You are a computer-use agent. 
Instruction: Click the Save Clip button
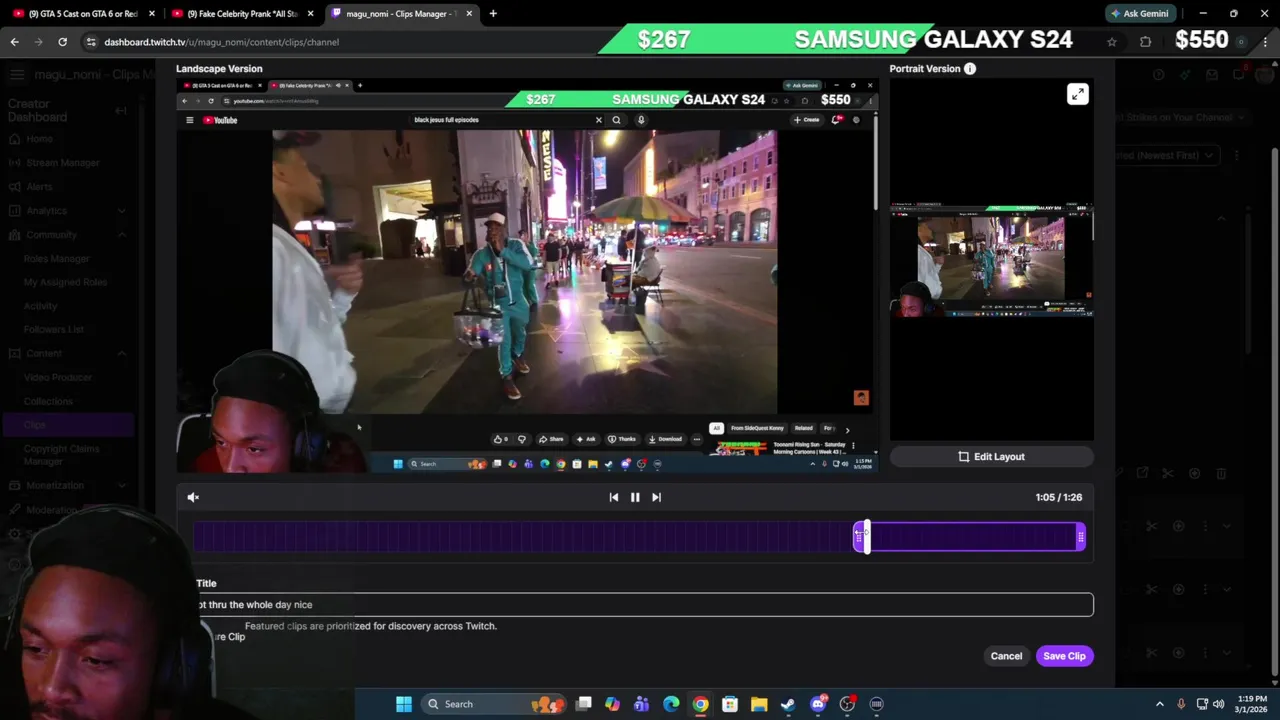pyautogui.click(x=1064, y=656)
